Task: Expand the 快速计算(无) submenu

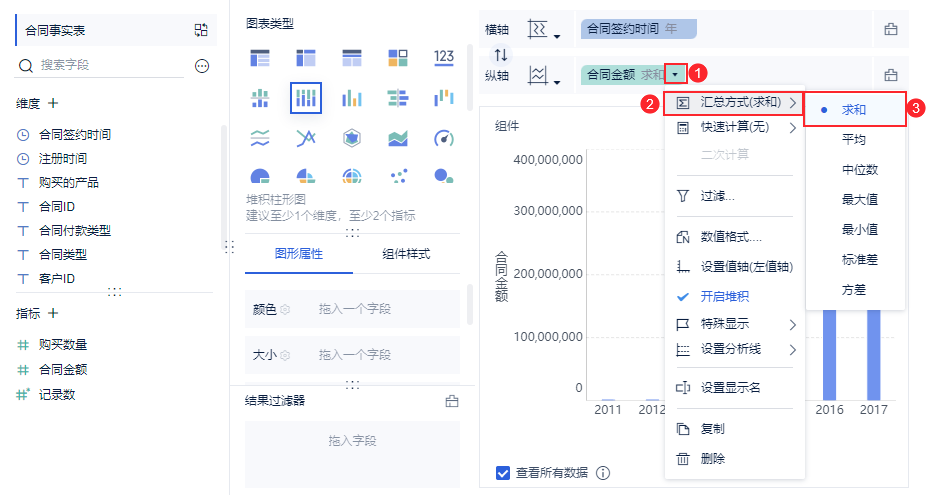Action: 735,127
